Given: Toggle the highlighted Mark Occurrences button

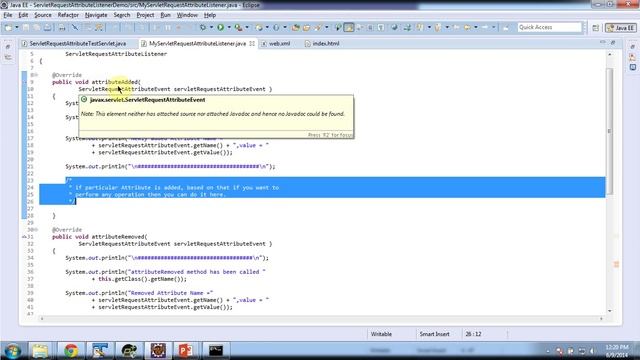Looking at the screenshot, I should (349, 27).
